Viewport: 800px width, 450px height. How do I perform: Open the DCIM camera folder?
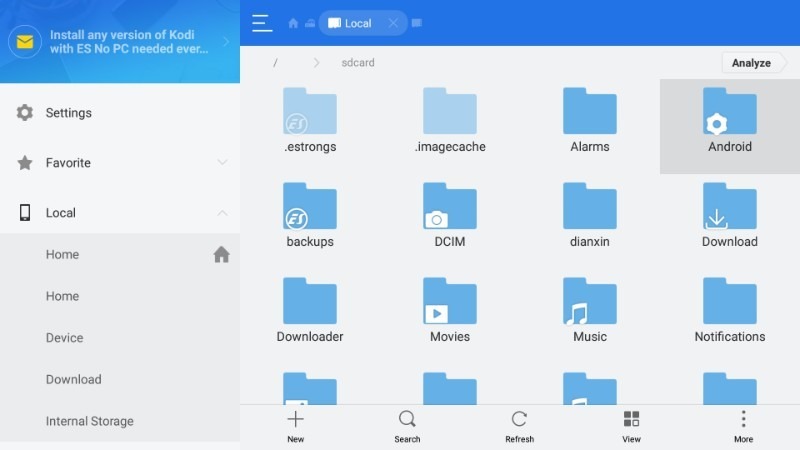pos(449,216)
